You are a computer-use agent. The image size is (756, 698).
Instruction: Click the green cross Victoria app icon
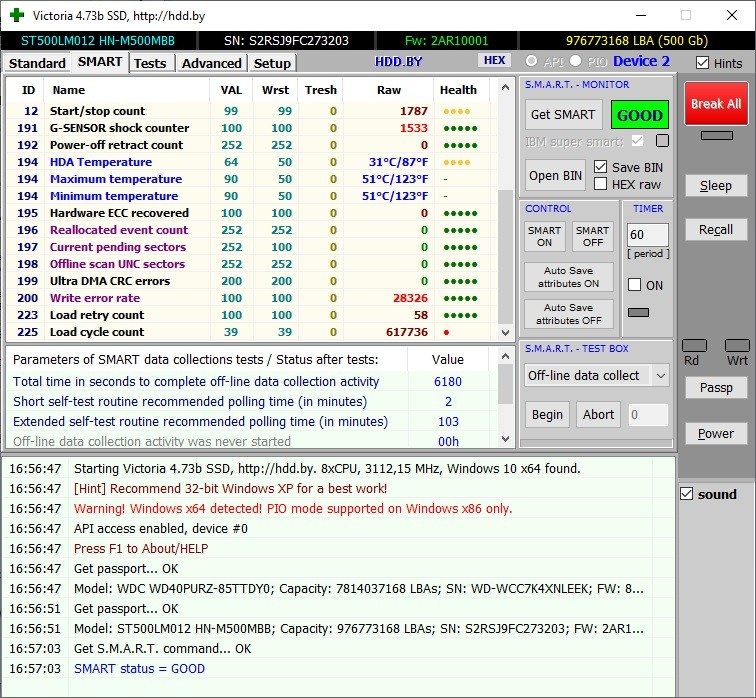17,15
